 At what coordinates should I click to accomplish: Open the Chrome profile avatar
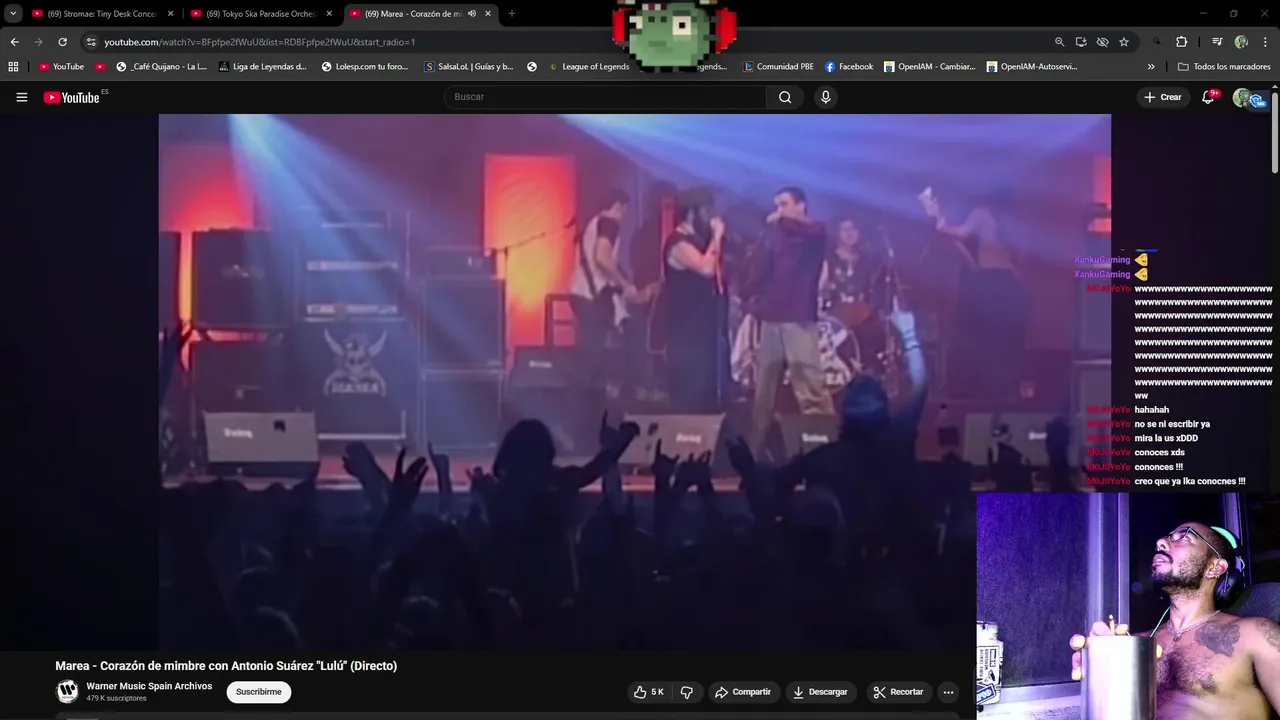point(1241,42)
